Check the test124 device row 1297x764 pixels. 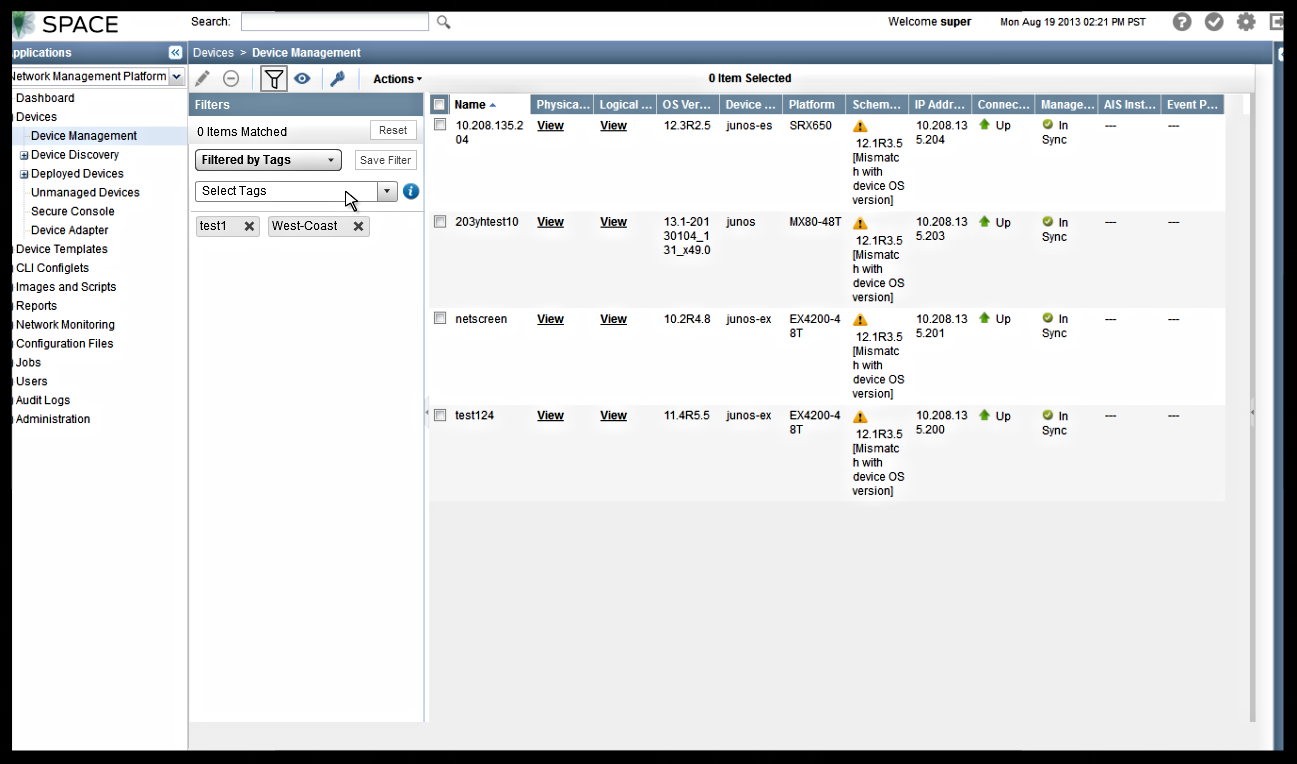click(440, 415)
